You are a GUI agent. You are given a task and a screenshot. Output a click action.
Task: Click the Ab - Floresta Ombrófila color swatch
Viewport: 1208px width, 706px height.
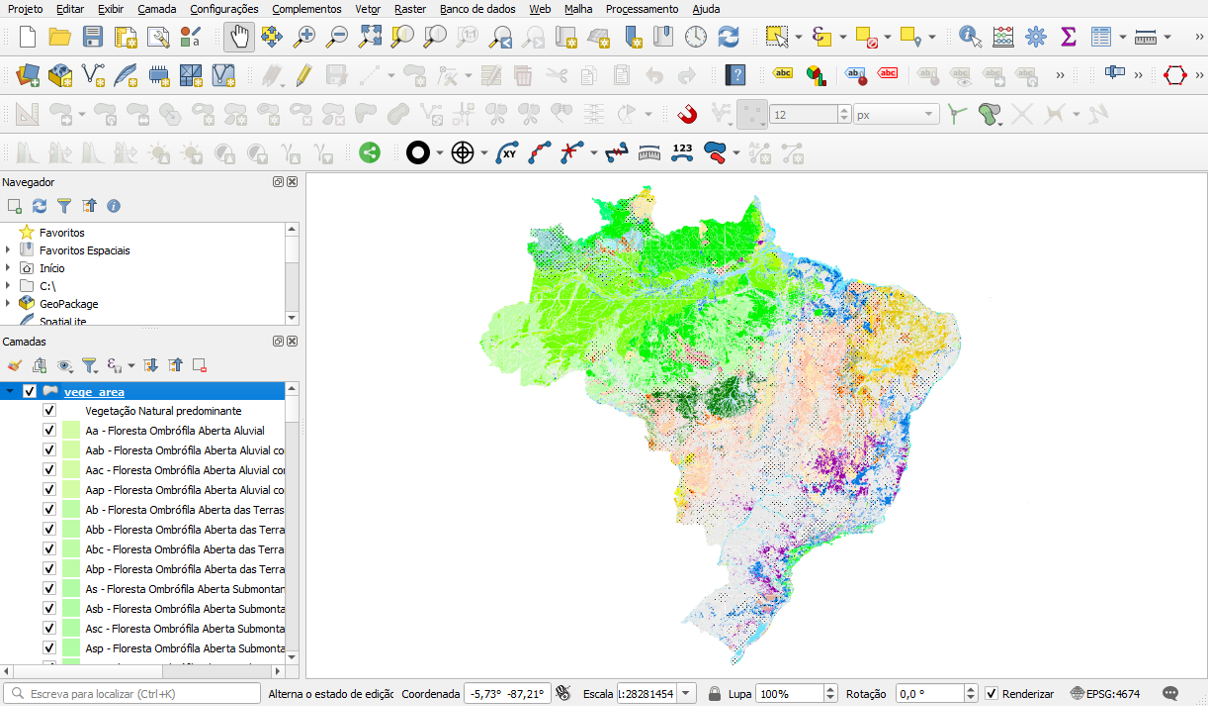point(71,510)
